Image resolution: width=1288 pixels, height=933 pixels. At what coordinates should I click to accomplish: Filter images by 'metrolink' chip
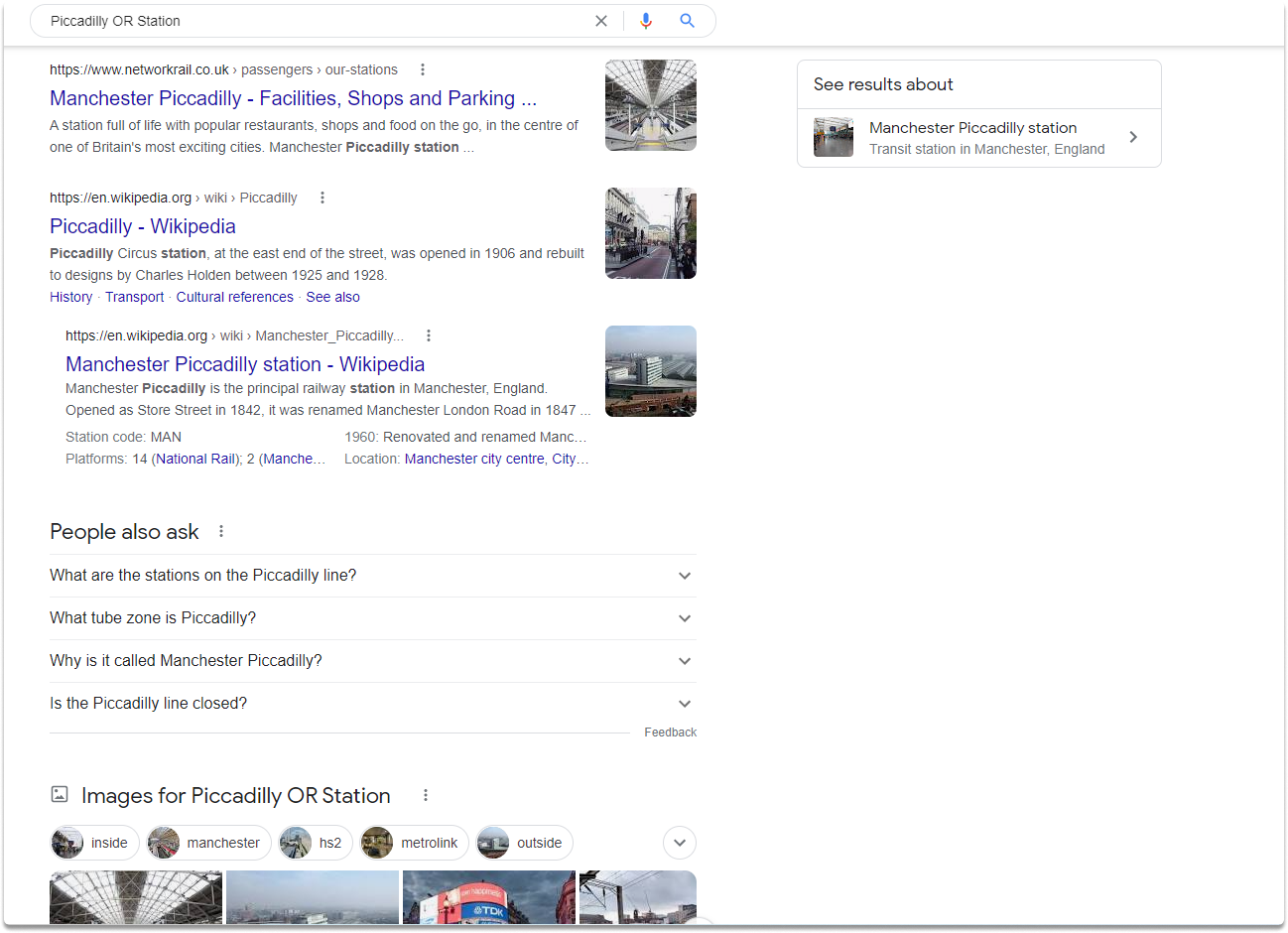(x=415, y=843)
